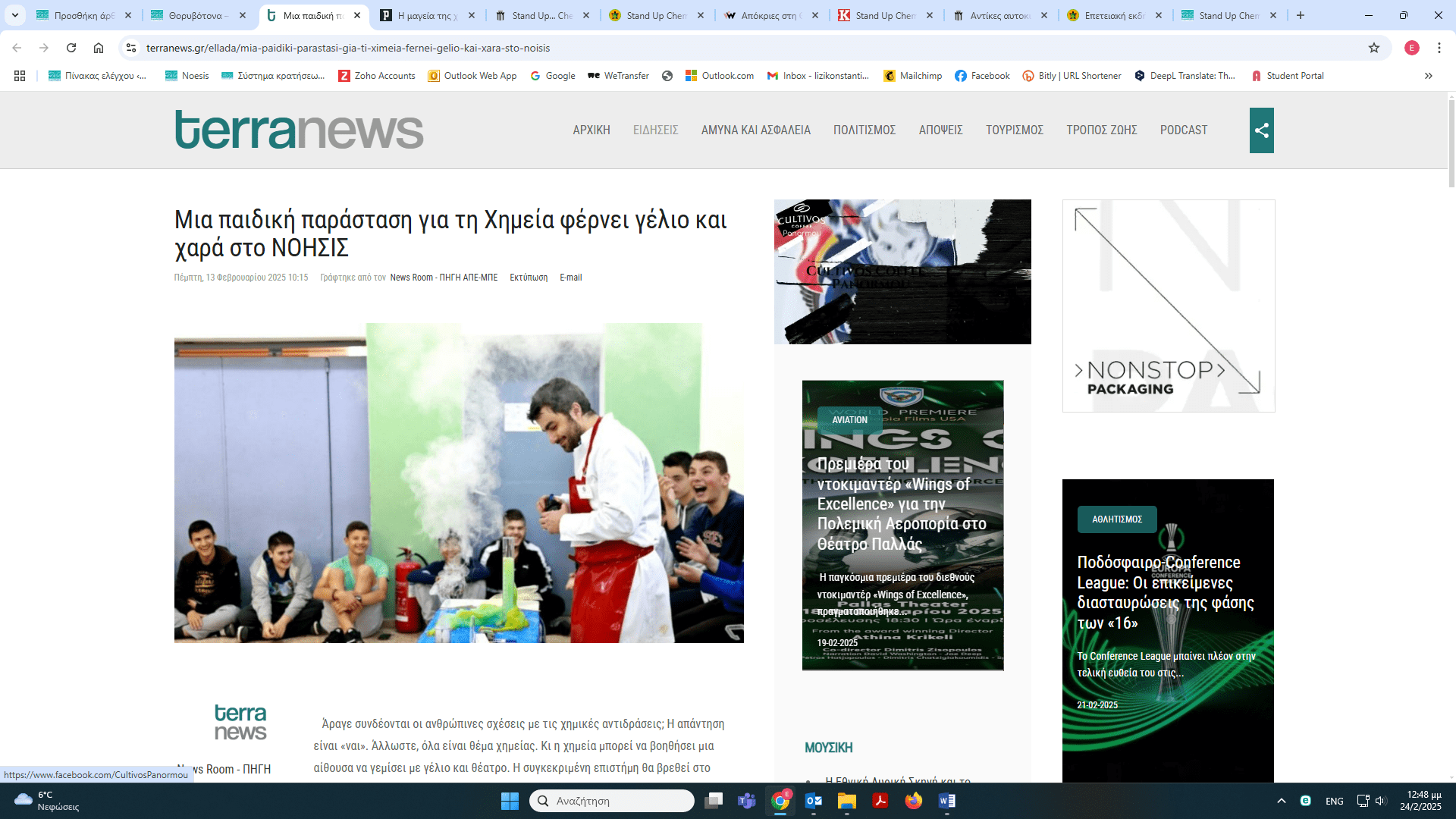The width and height of the screenshot is (1456, 819).
Task: Click the Εκτύπωση print link
Action: pos(528,278)
